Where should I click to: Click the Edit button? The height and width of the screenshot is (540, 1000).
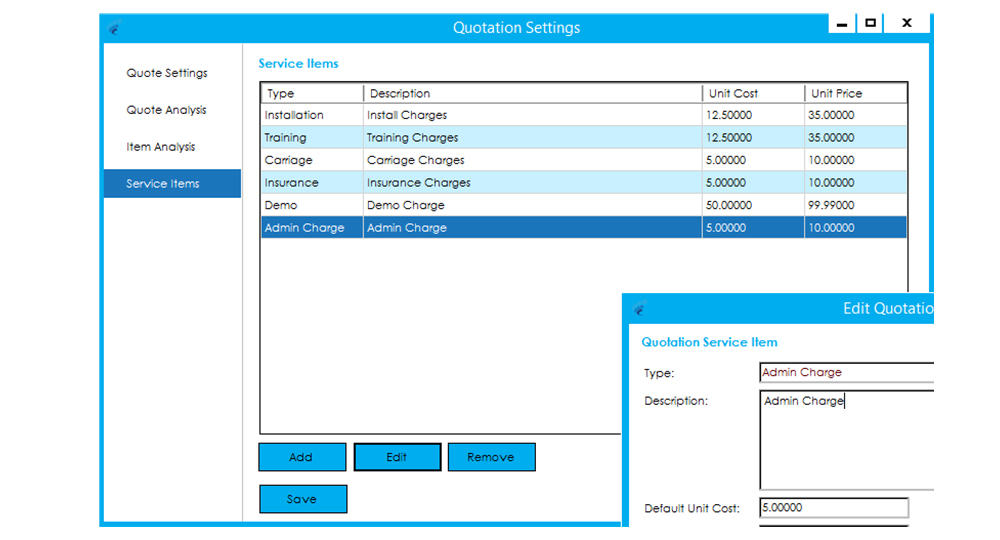397,457
